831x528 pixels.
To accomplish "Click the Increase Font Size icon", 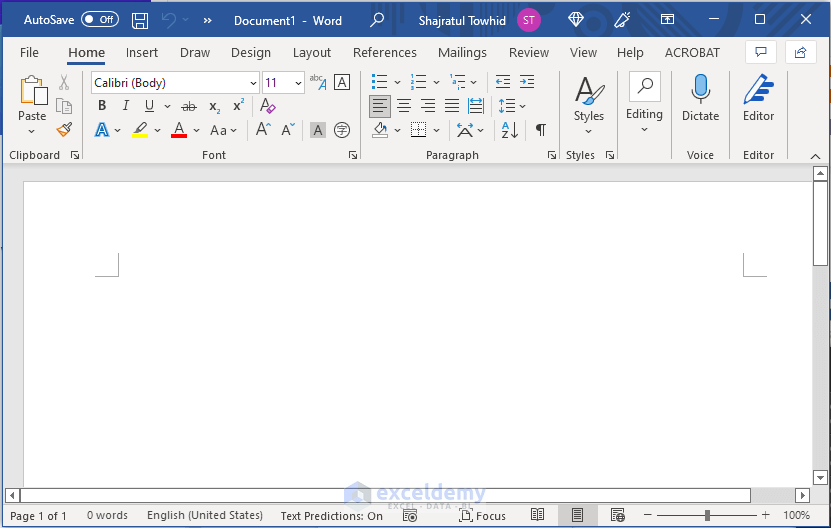I will 263,130.
